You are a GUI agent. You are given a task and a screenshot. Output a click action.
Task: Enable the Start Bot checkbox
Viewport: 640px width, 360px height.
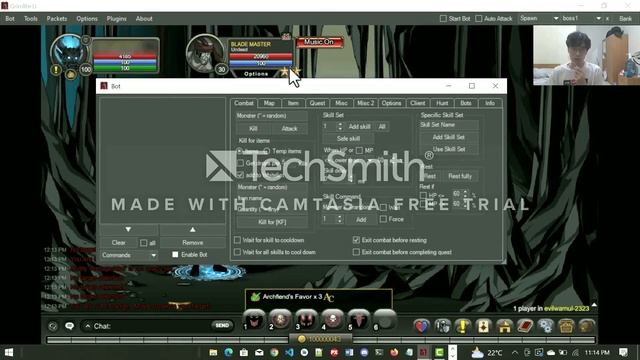[x=443, y=19]
